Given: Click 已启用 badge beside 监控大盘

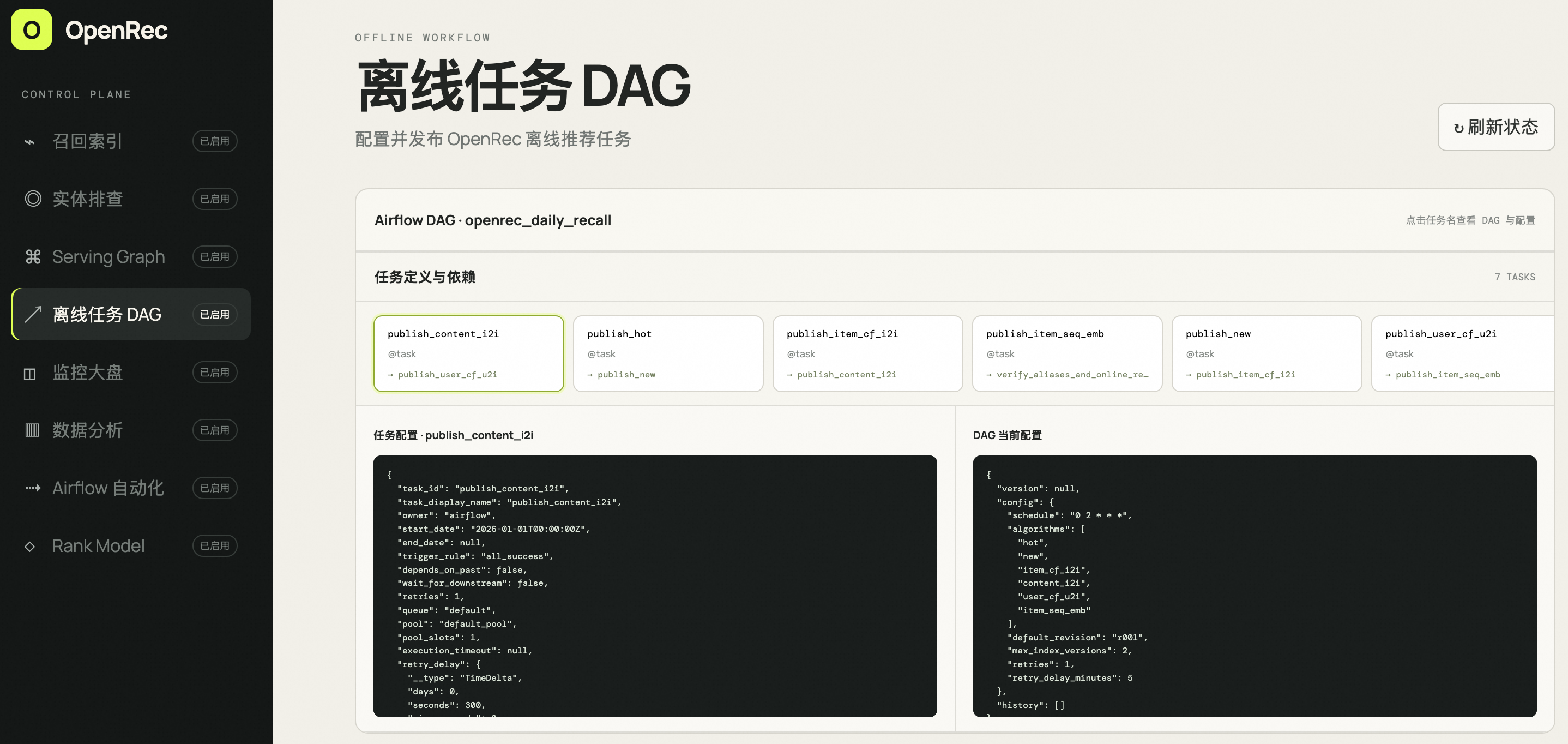Looking at the screenshot, I should pyautogui.click(x=215, y=372).
